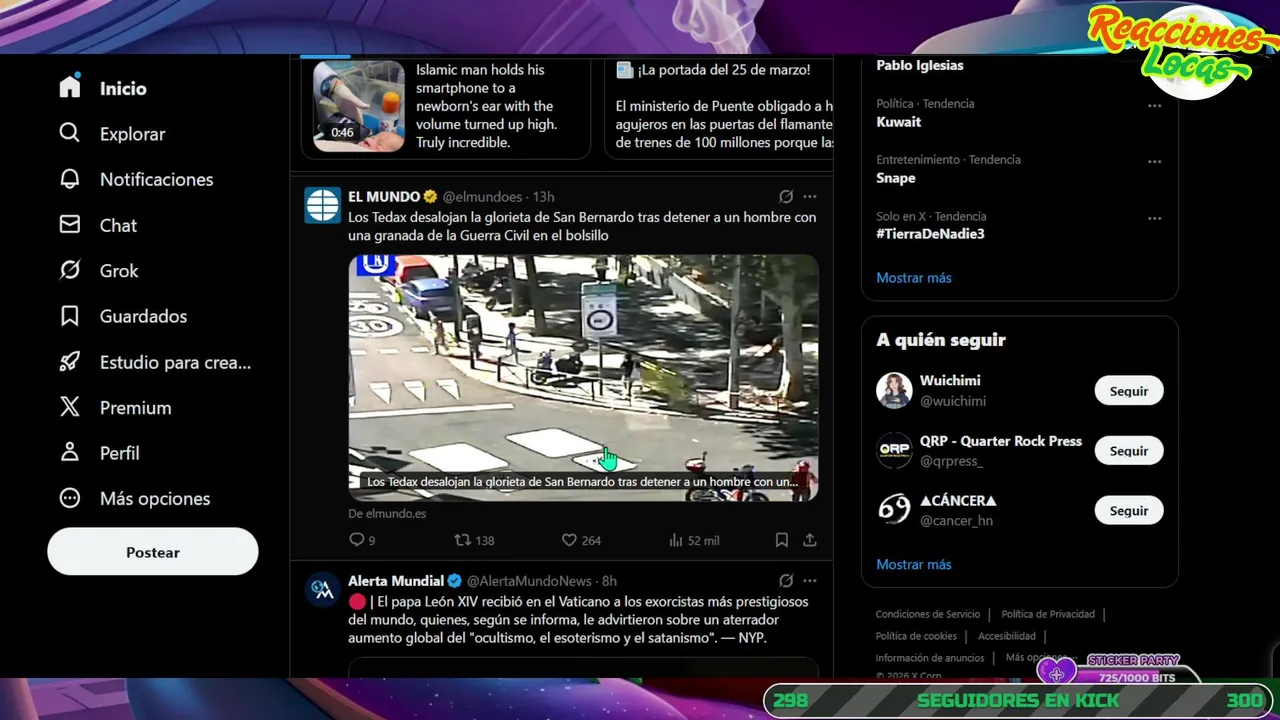Open Explorar search icon in sidebar
This screenshot has width=1280, height=720.
(x=69, y=133)
